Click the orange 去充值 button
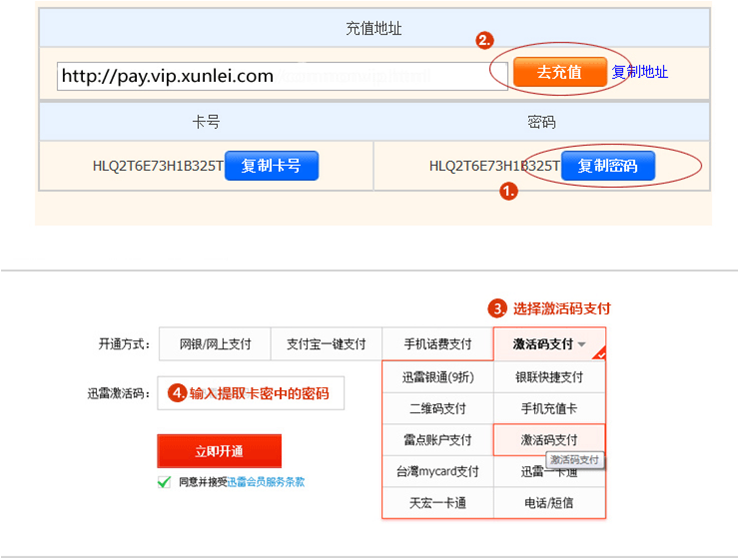739x559 pixels. pos(559,72)
